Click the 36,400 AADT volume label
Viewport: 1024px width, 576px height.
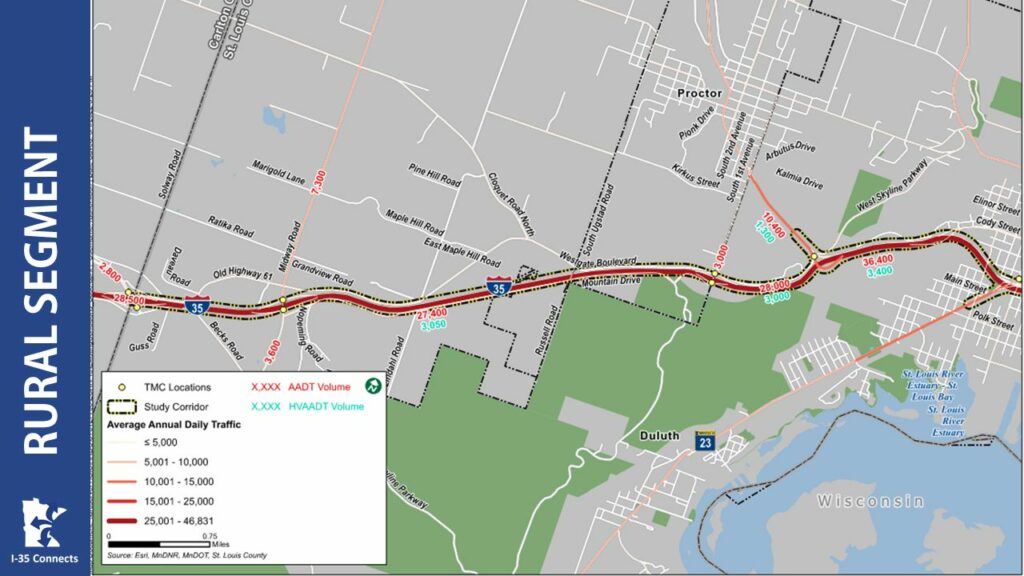(878, 261)
